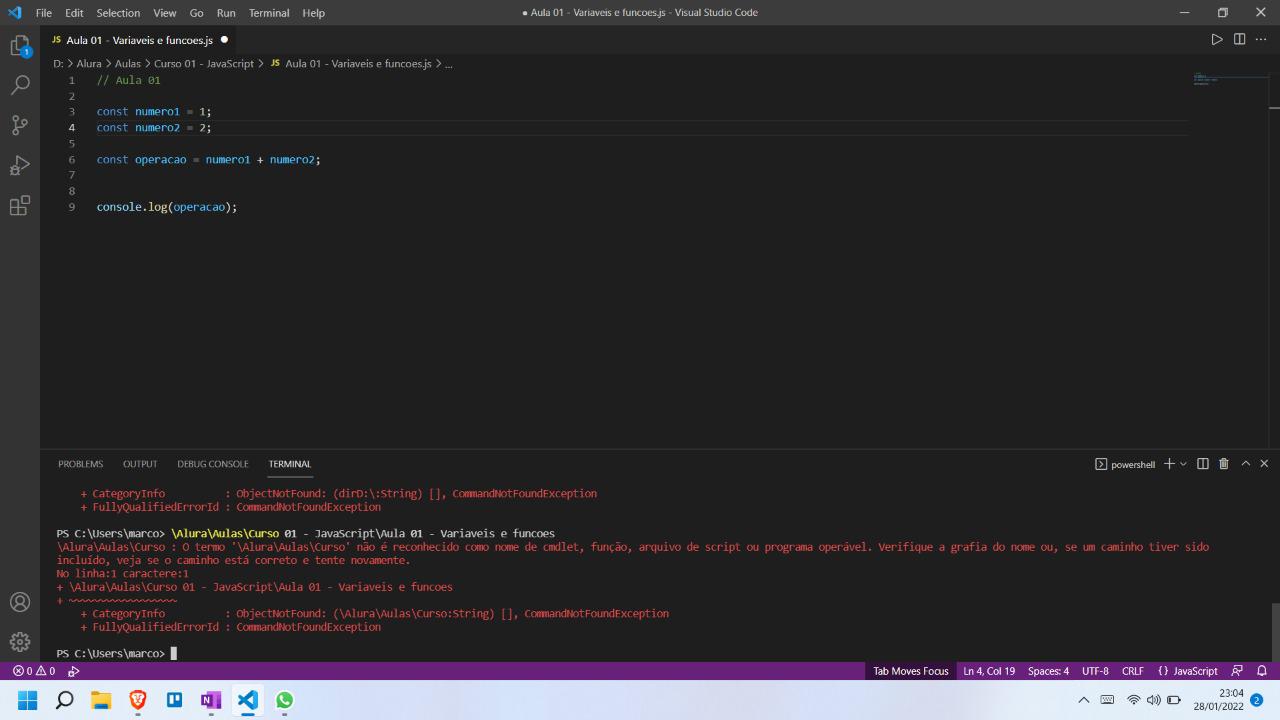Click the touch keyboard tray icon
Viewport: 1280px width, 720px height.
pyautogui.click(x=1108, y=700)
